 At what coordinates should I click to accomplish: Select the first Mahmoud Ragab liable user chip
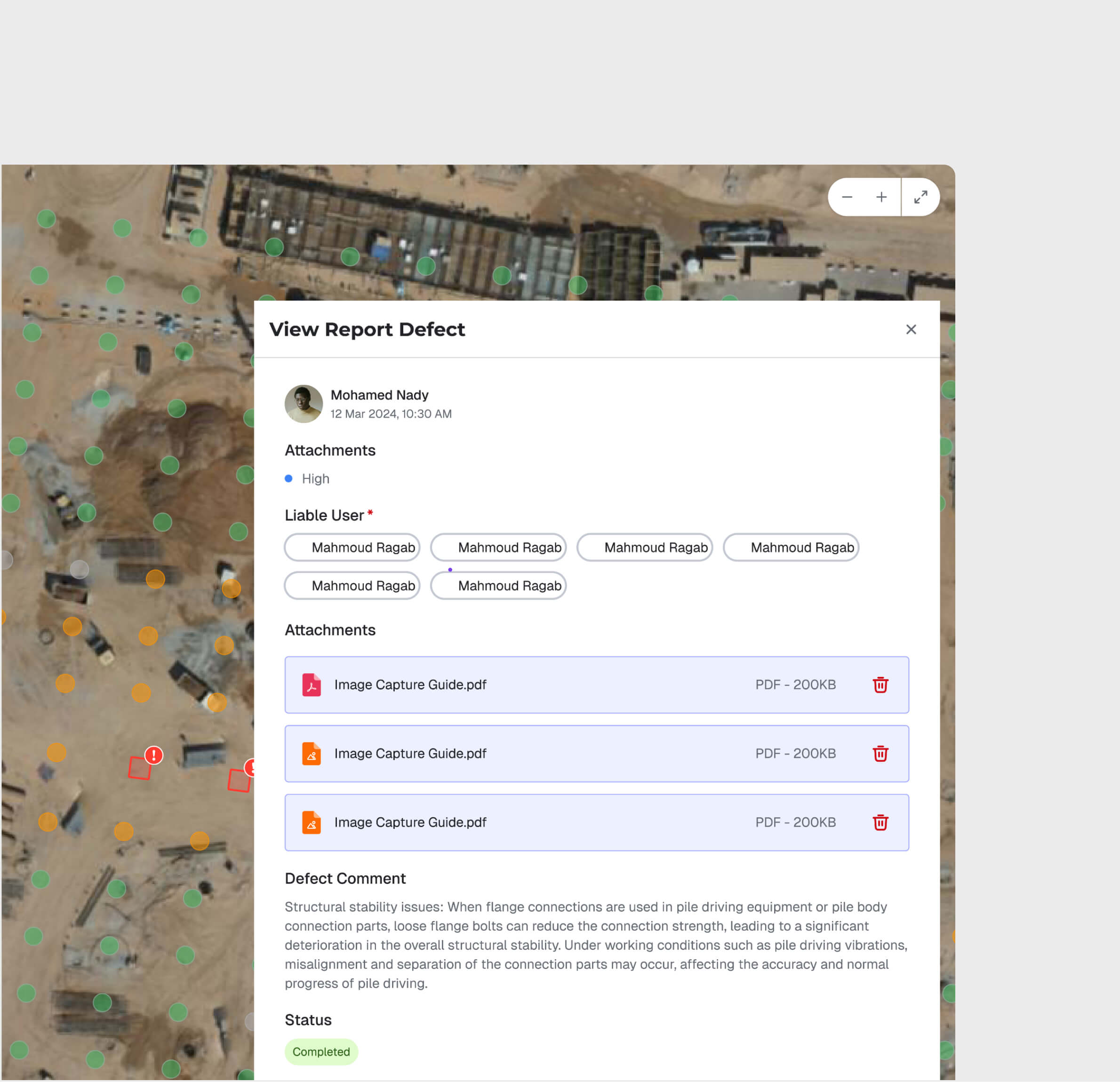click(352, 547)
